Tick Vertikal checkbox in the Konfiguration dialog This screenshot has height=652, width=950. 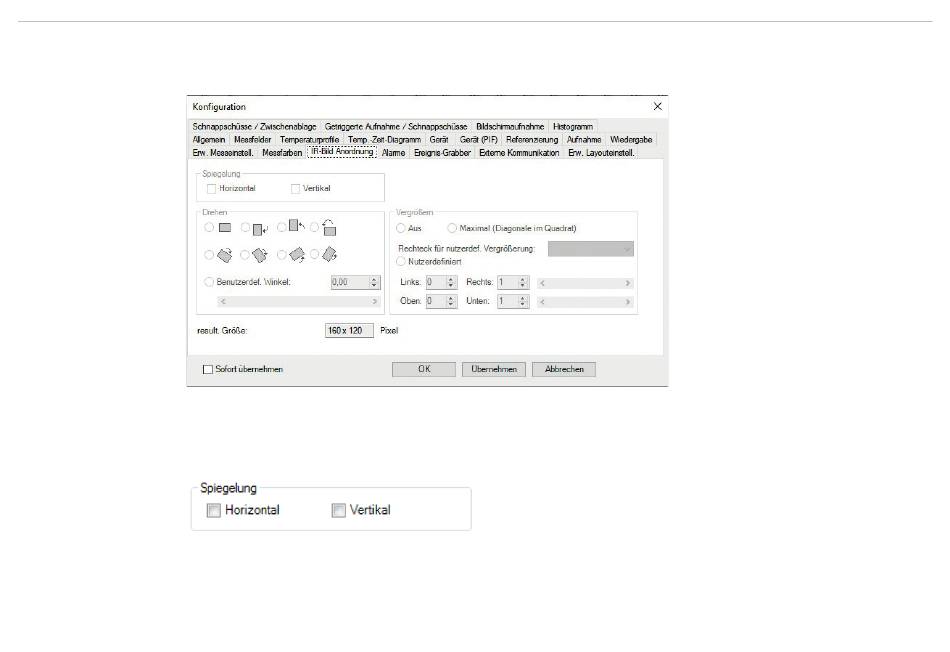click(296, 189)
